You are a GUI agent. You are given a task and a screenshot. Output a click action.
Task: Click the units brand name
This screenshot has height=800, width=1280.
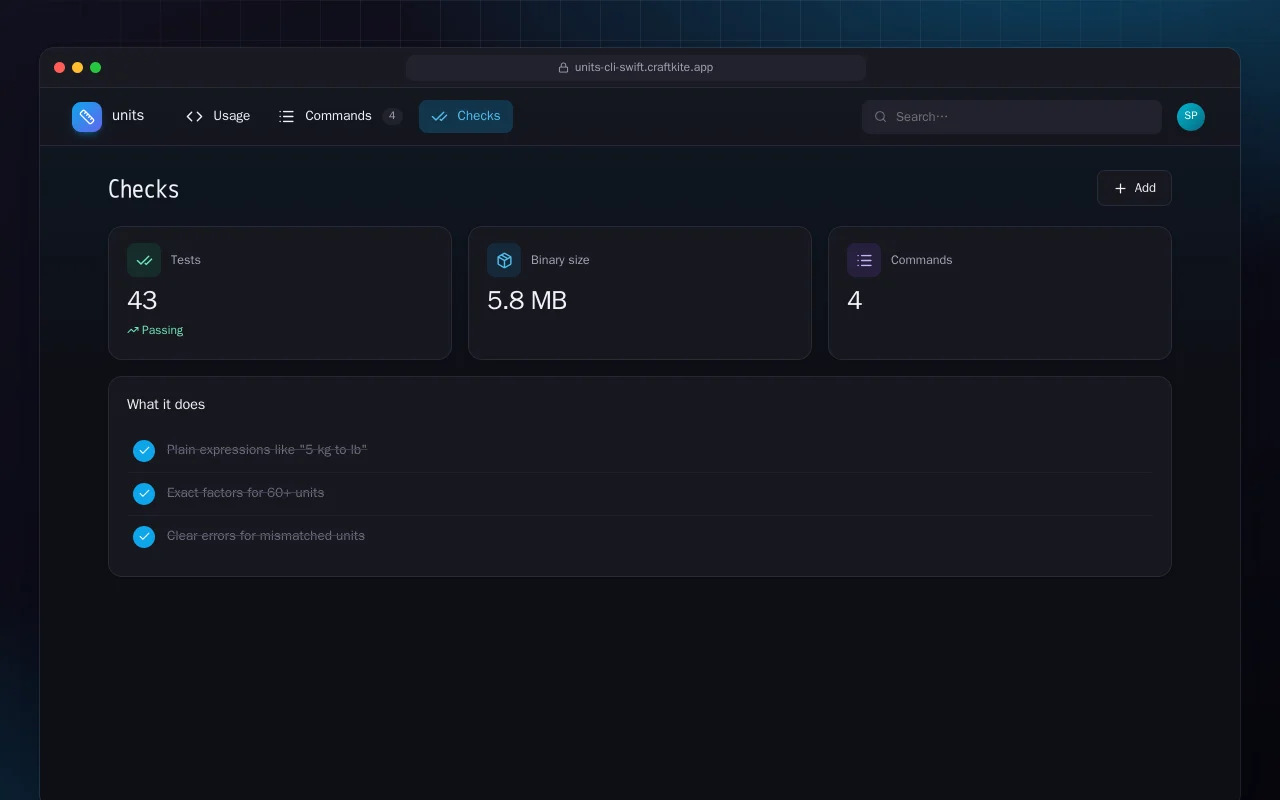coord(128,116)
